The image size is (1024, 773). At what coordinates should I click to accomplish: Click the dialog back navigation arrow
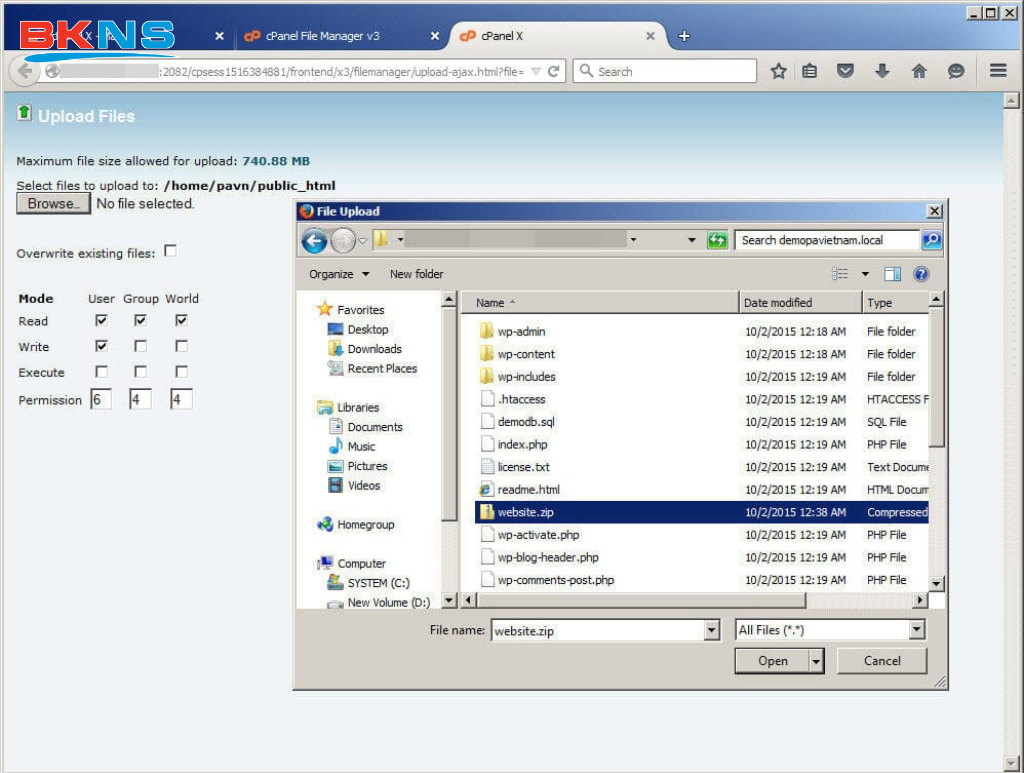coord(314,241)
